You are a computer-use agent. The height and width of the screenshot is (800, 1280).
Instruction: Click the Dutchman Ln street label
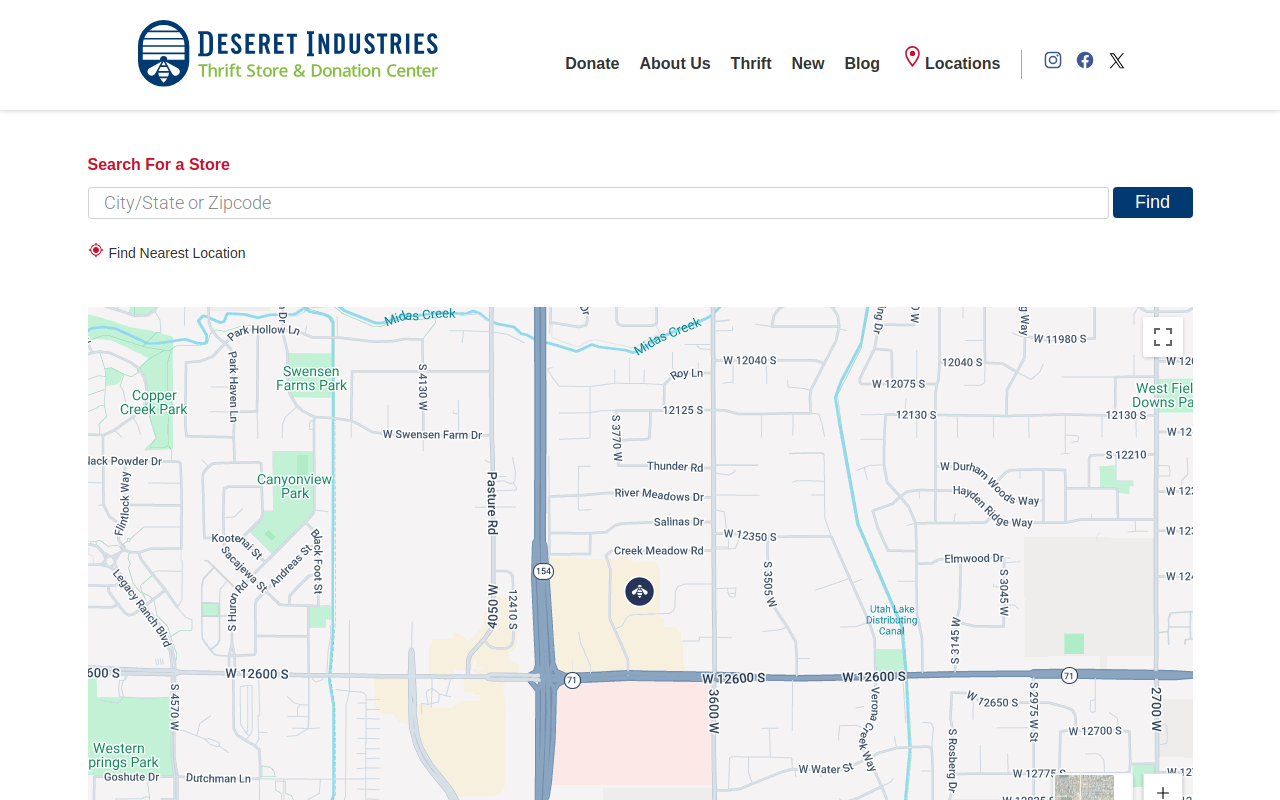pyautogui.click(x=218, y=778)
